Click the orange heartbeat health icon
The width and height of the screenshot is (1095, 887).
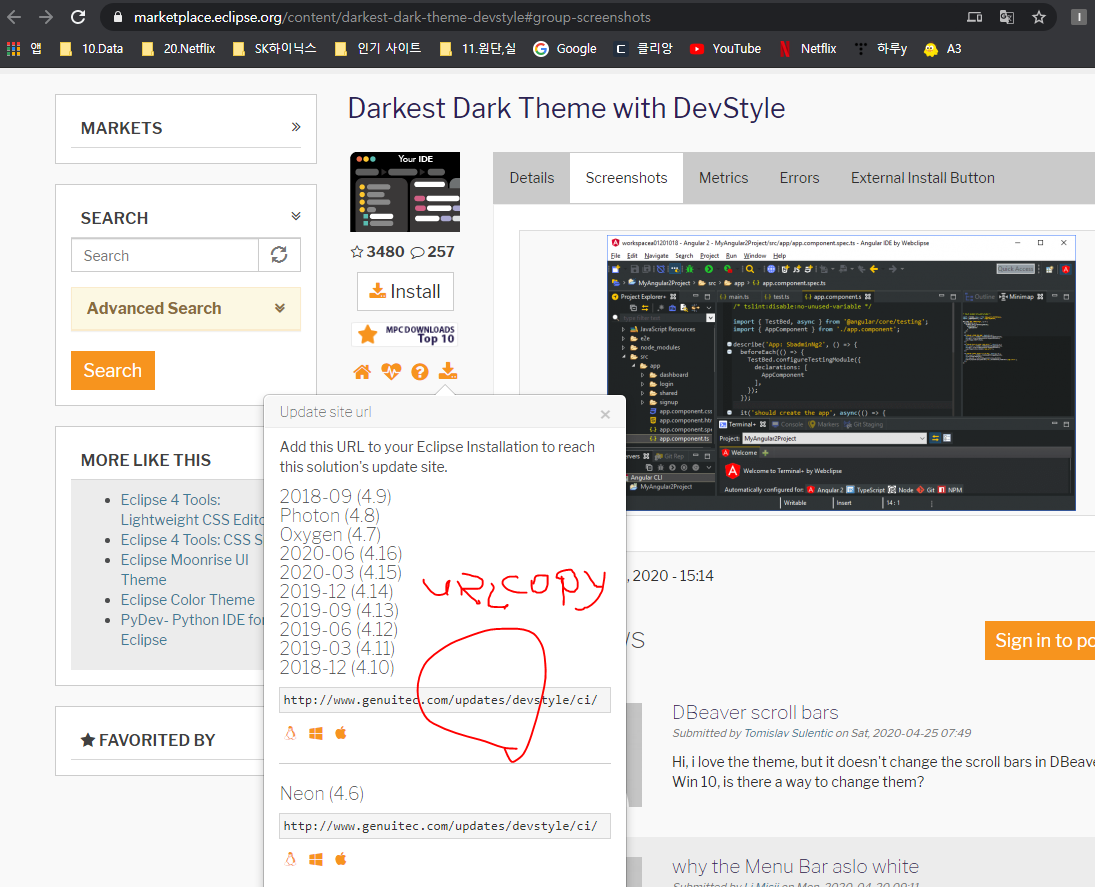391,372
